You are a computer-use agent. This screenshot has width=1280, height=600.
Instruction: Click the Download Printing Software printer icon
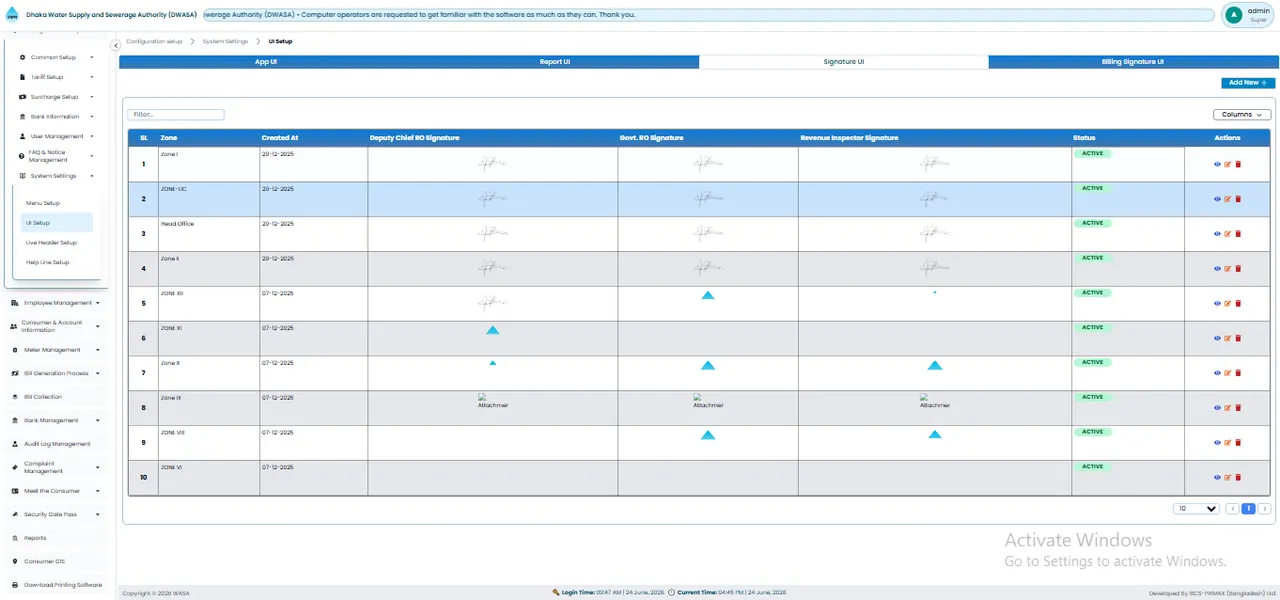coord(14,585)
